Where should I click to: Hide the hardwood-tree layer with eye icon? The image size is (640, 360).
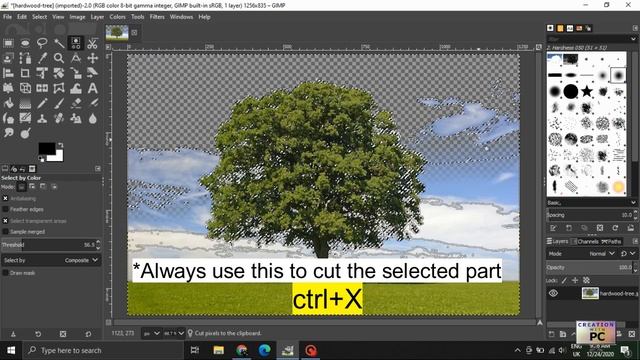click(553, 293)
